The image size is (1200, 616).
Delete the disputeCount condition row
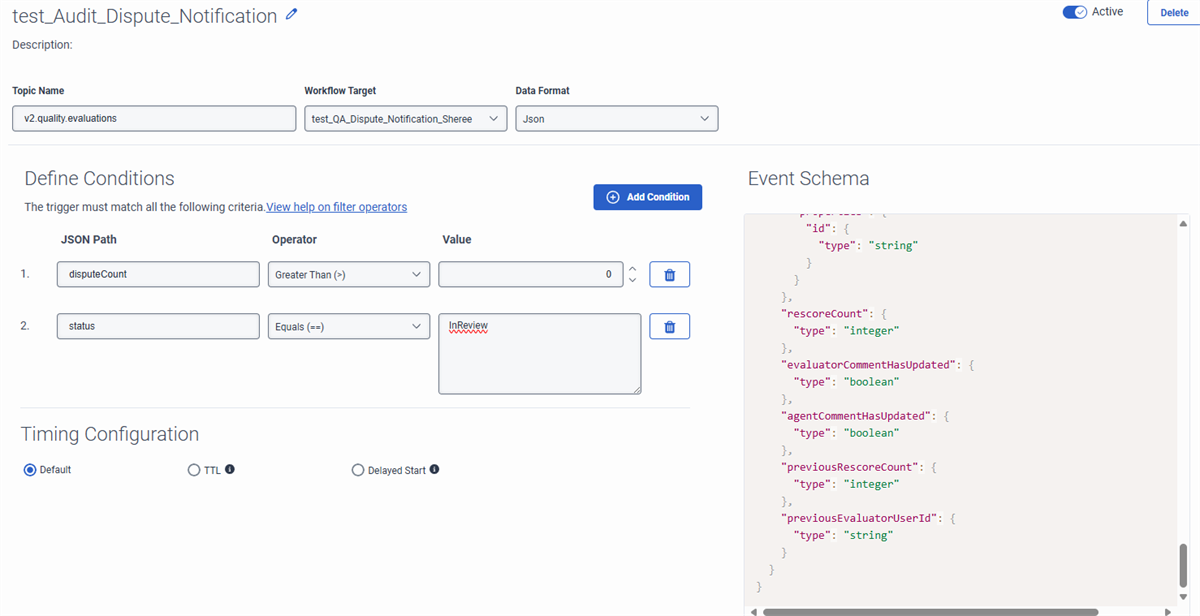[x=669, y=274]
